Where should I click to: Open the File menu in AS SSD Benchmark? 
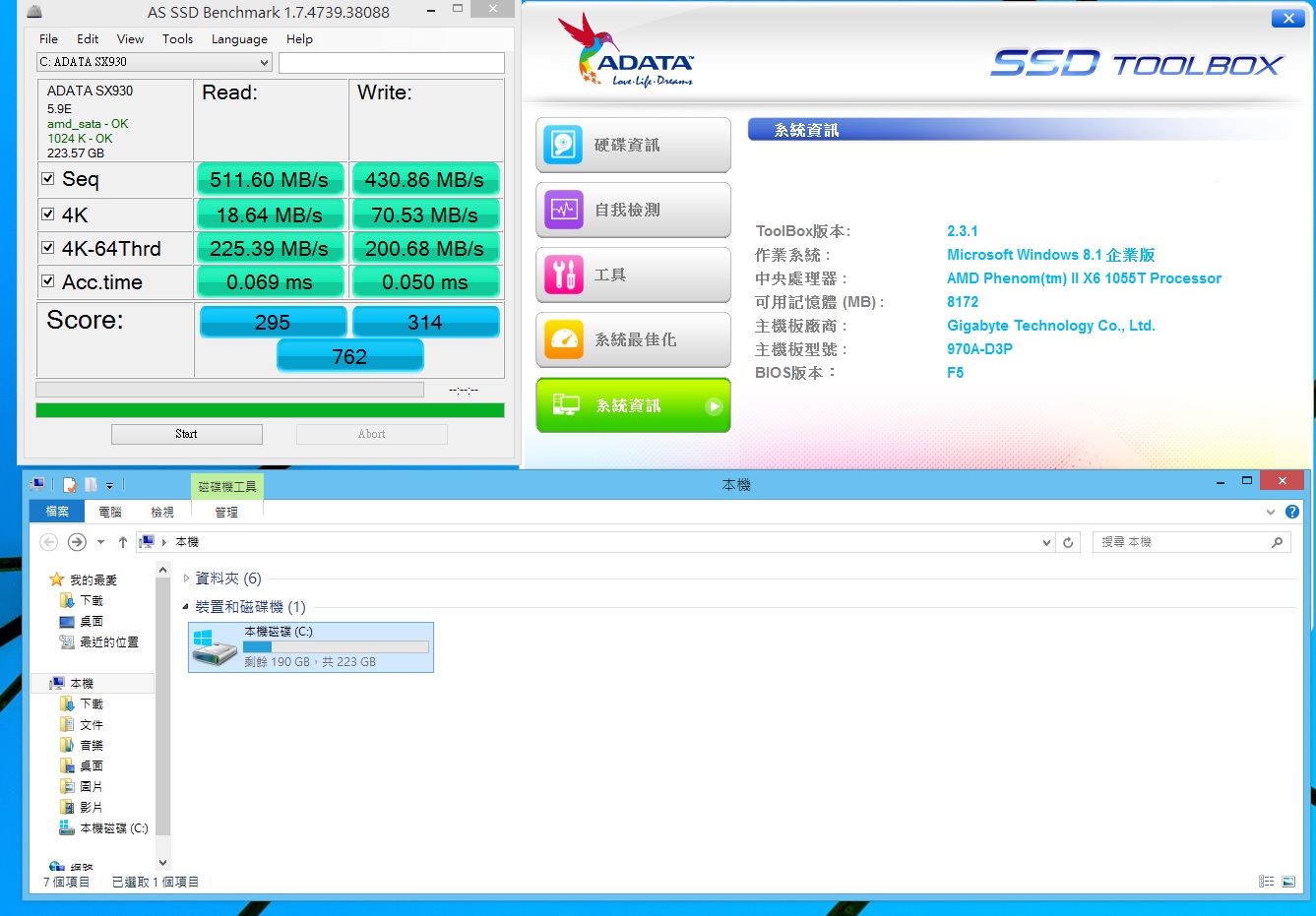click(x=48, y=39)
